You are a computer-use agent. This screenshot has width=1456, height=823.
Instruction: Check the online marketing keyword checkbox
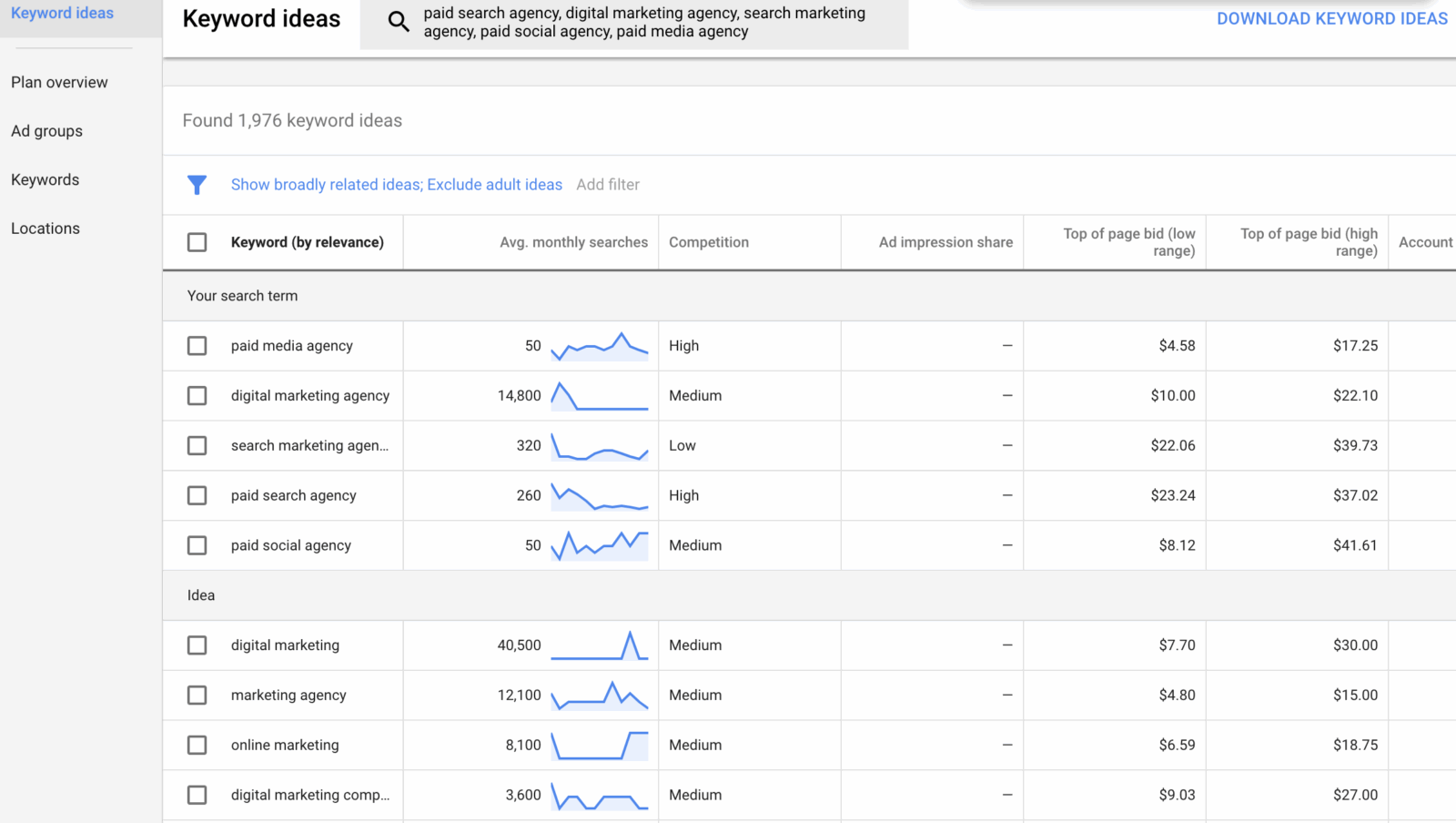point(197,745)
